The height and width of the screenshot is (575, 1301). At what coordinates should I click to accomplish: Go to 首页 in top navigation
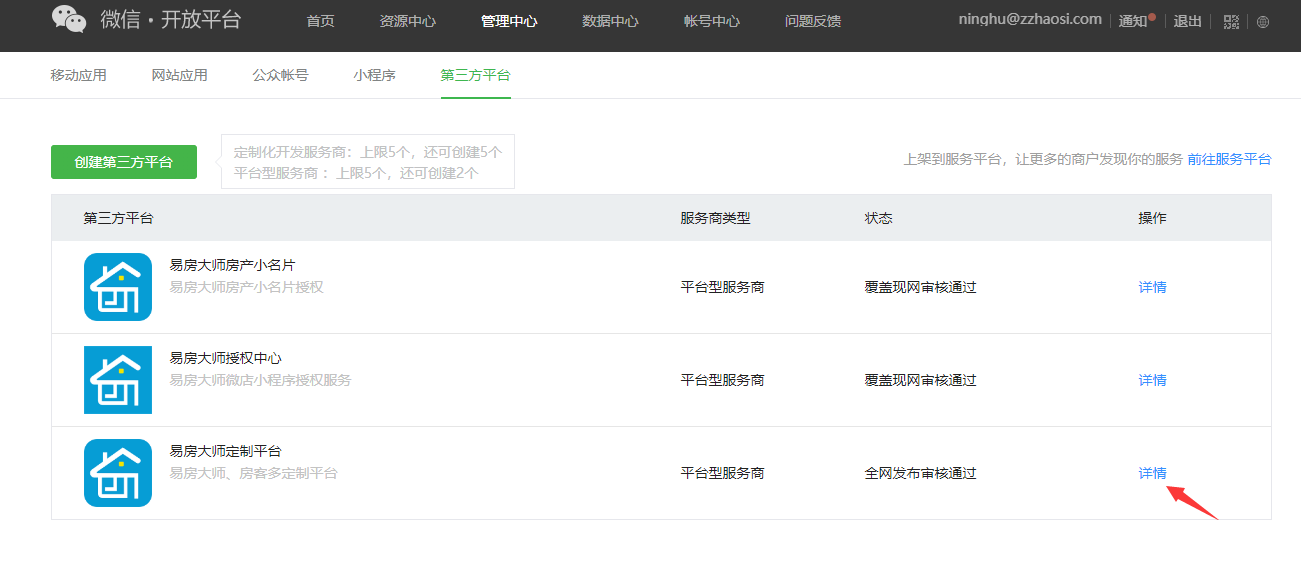point(320,21)
